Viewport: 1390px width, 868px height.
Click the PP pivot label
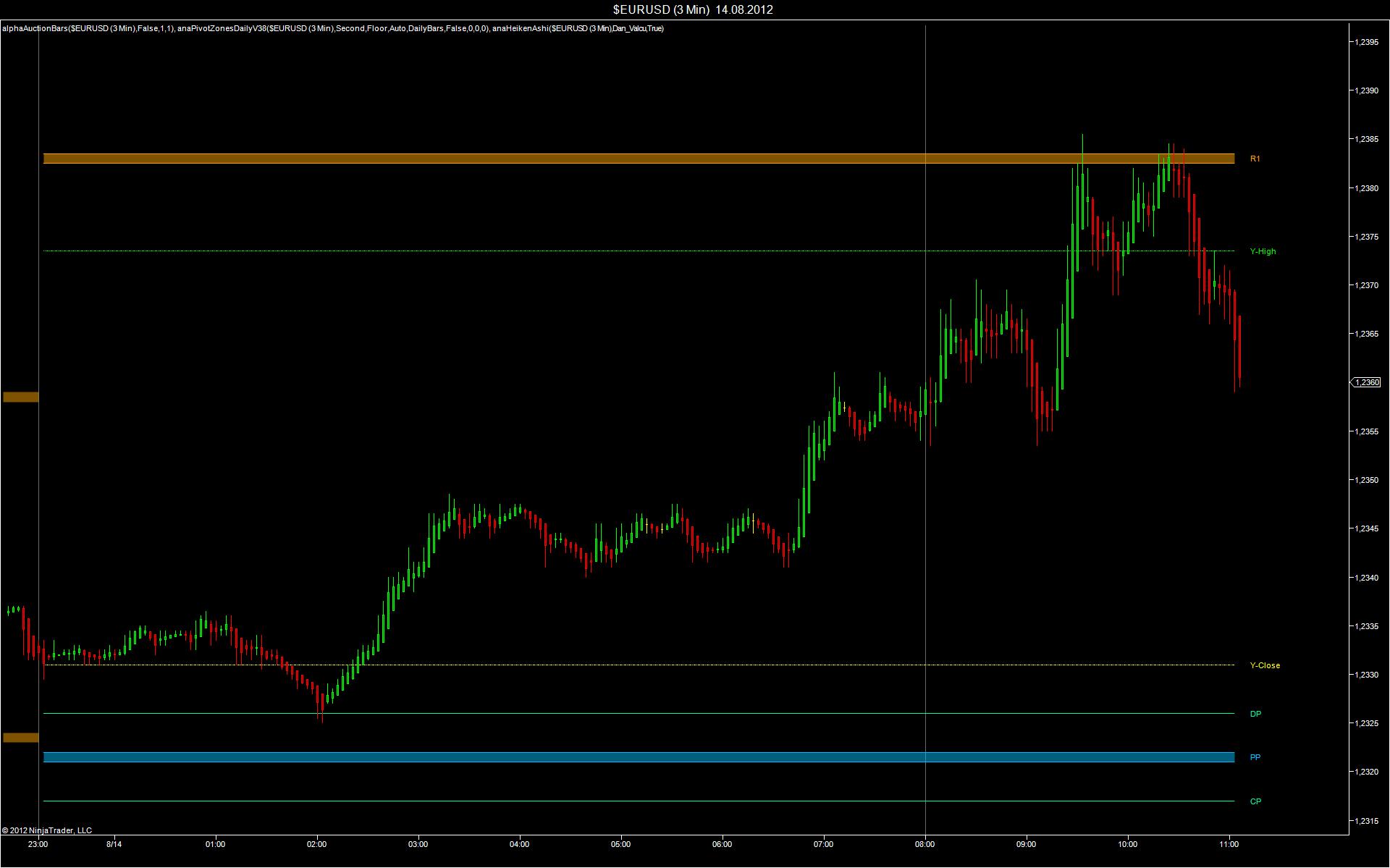pyautogui.click(x=1255, y=757)
